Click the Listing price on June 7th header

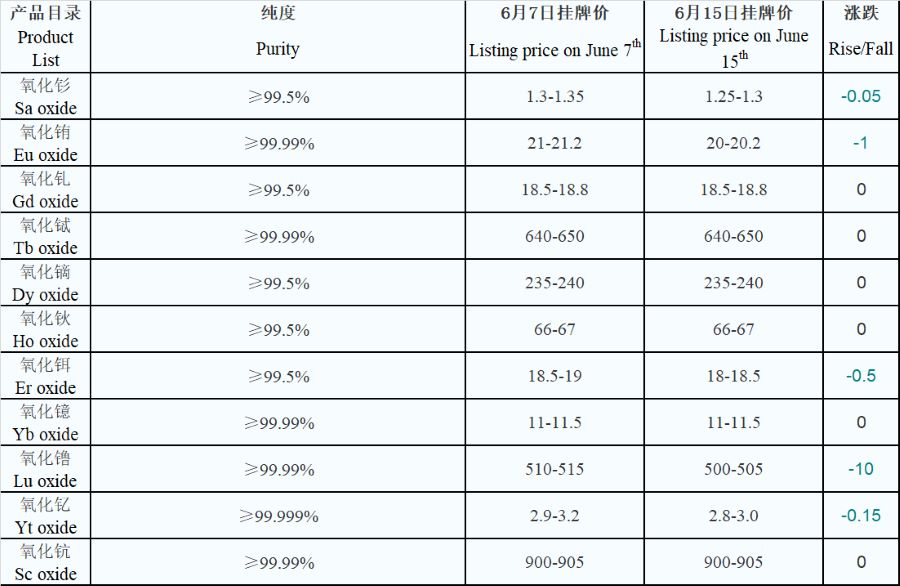554,36
